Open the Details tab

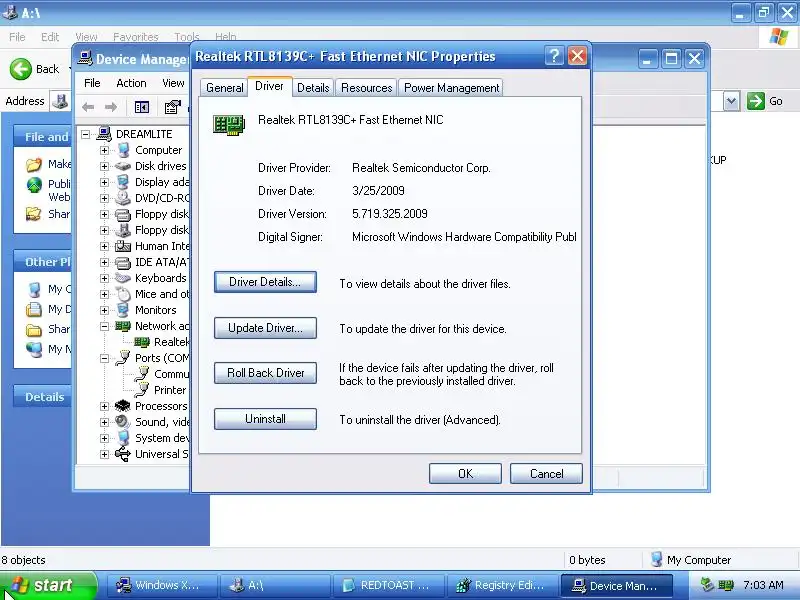click(313, 88)
